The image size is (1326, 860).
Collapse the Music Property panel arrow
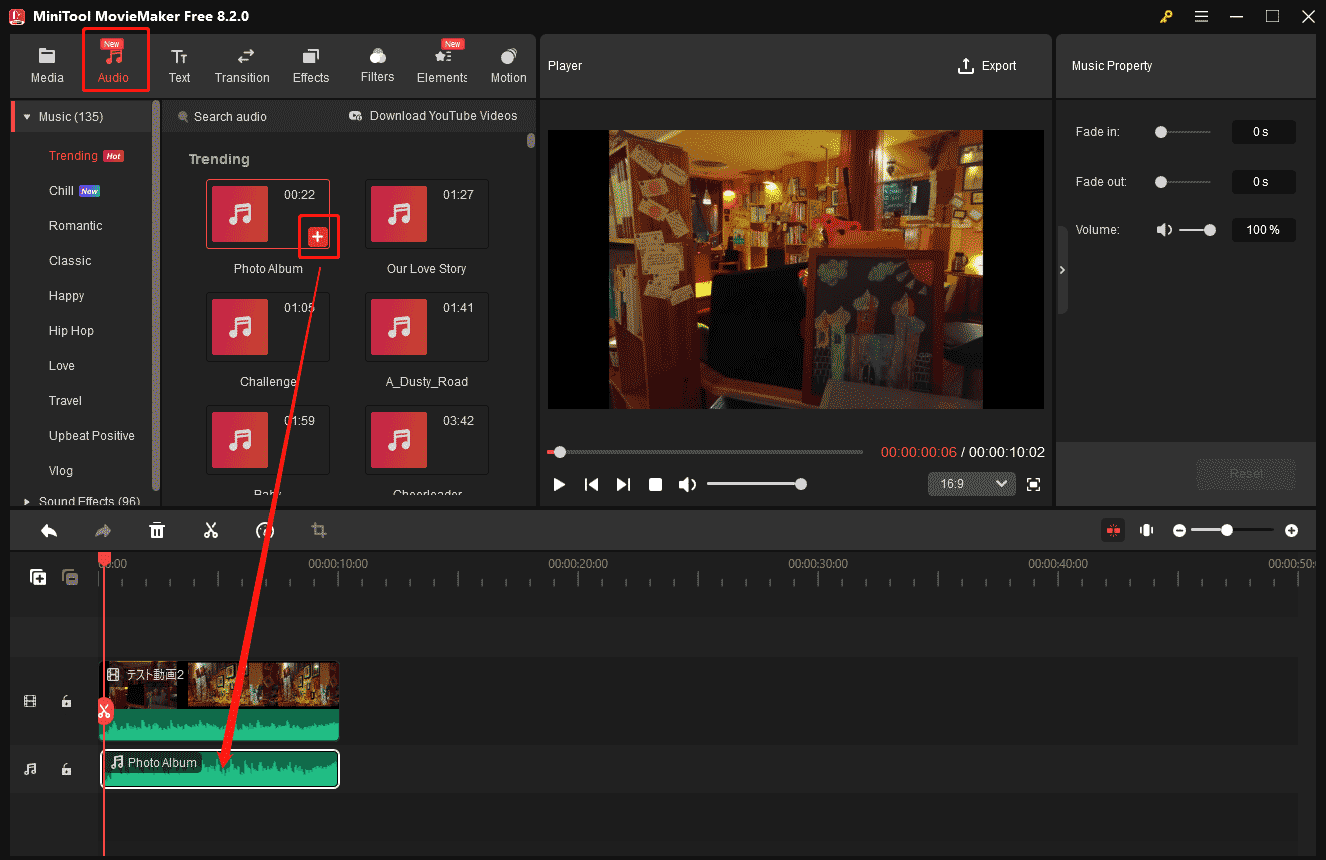1062,270
